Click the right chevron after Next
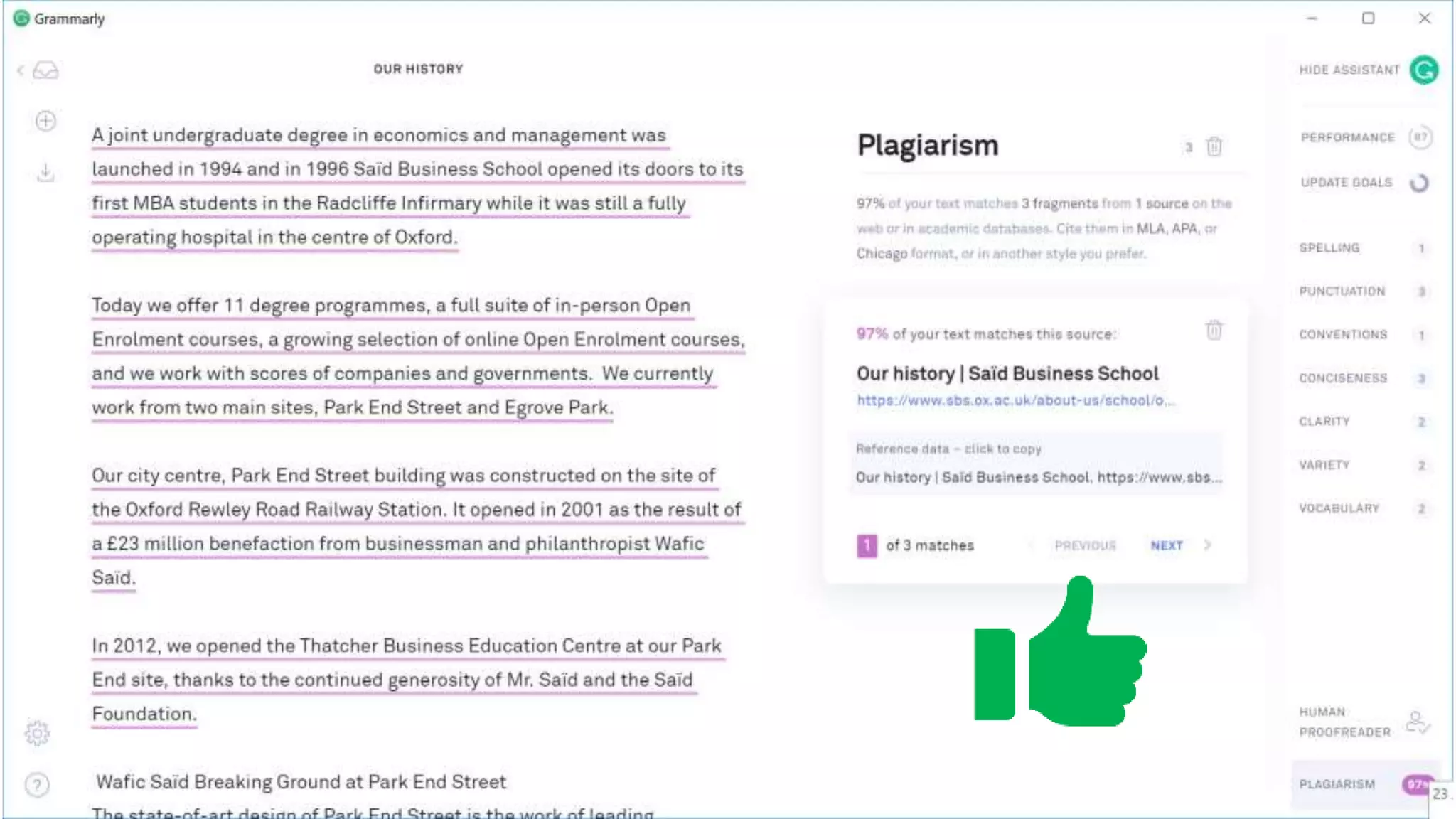This screenshot has width=1456, height=819. 1207,545
